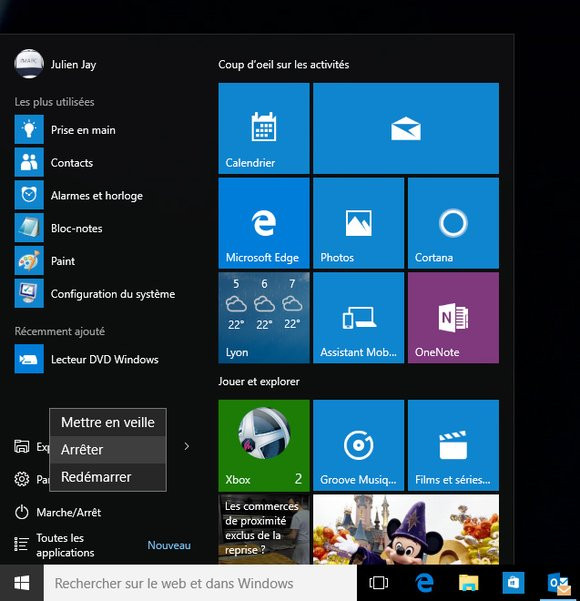The image size is (580, 601).
Task: Click the Configuration du système icon
Action: coord(29,294)
